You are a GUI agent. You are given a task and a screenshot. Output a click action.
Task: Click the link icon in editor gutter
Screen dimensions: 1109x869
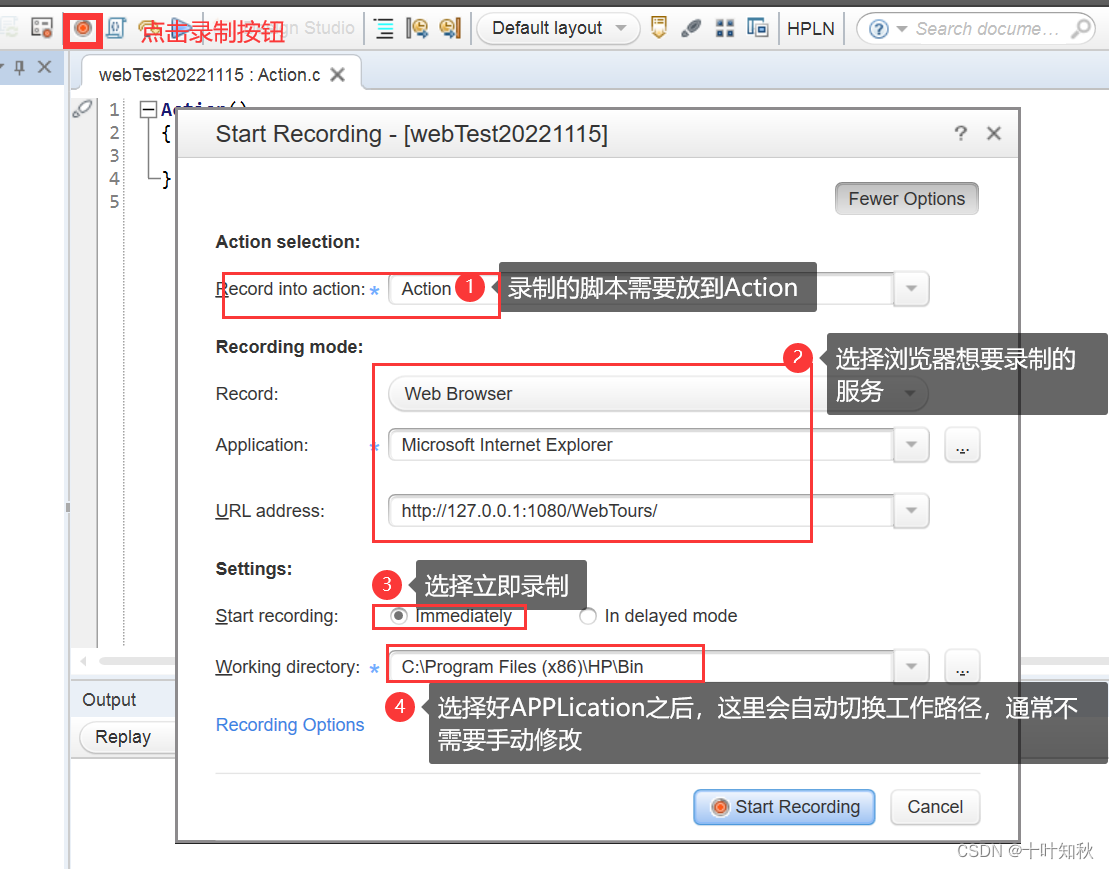pos(83,109)
